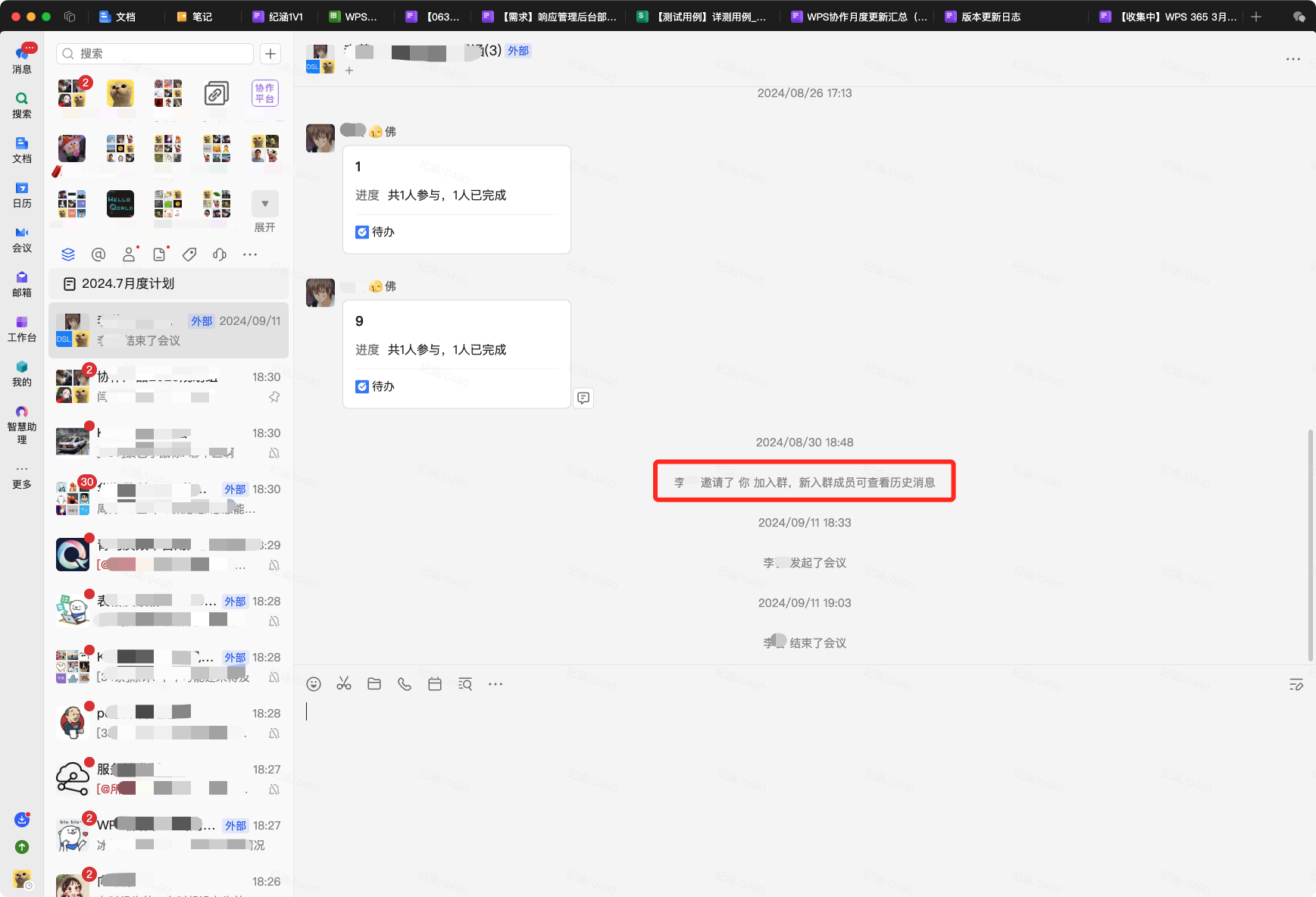Image resolution: width=1316 pixels, height=897 pixels.
Task: Switch to the 版本更新日志 tab
Action: tap(983, 17)
